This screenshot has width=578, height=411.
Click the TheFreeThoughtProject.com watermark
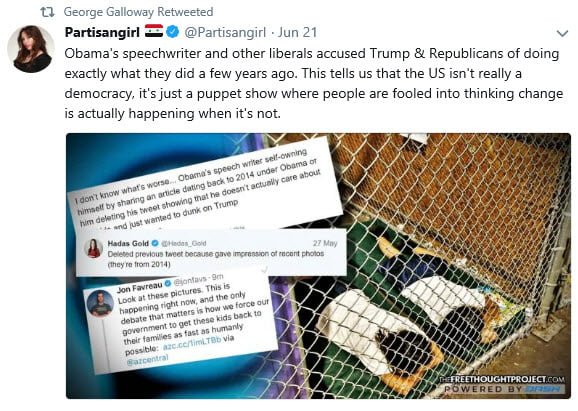(502, 379)
